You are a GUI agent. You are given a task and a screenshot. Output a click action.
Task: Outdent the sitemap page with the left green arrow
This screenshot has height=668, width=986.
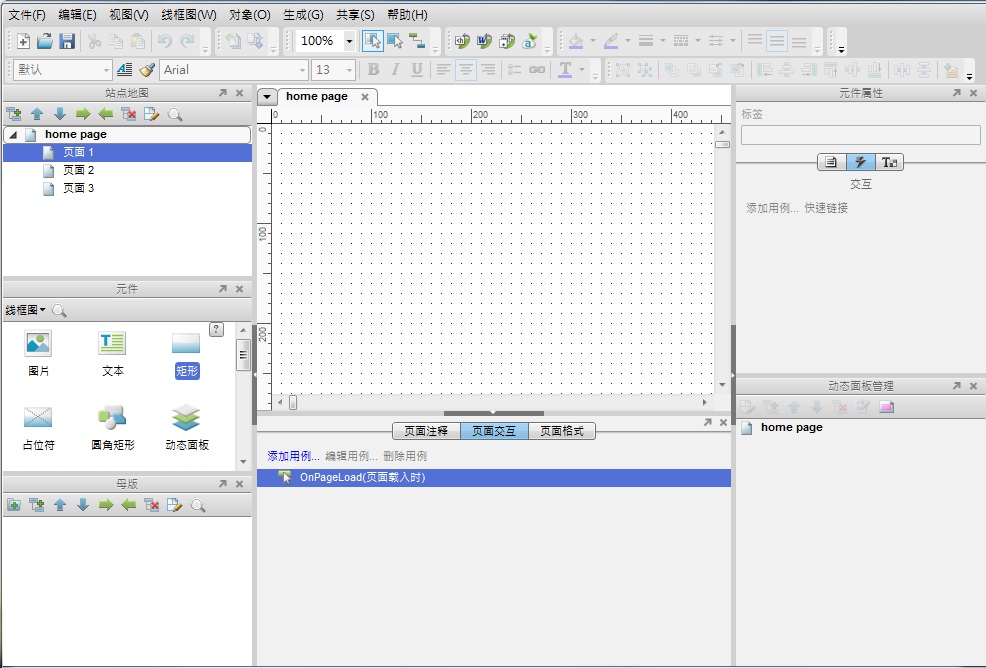coord(106,114)
